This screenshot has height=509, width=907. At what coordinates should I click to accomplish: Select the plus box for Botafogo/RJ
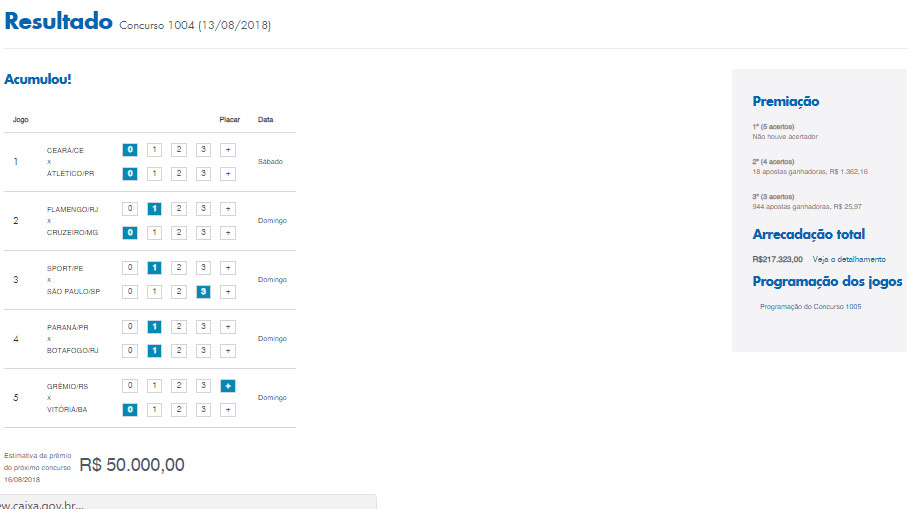[x=228, y=351]
